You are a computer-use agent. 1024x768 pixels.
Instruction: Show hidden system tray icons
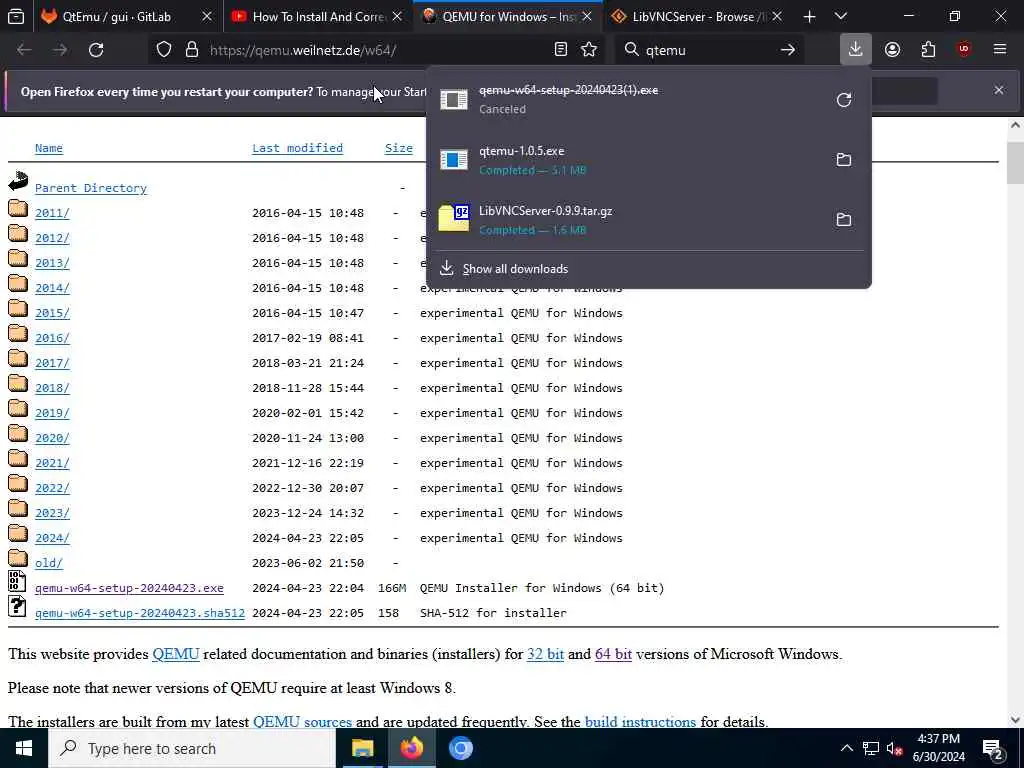pyautogui.click(x=846, y=748)
